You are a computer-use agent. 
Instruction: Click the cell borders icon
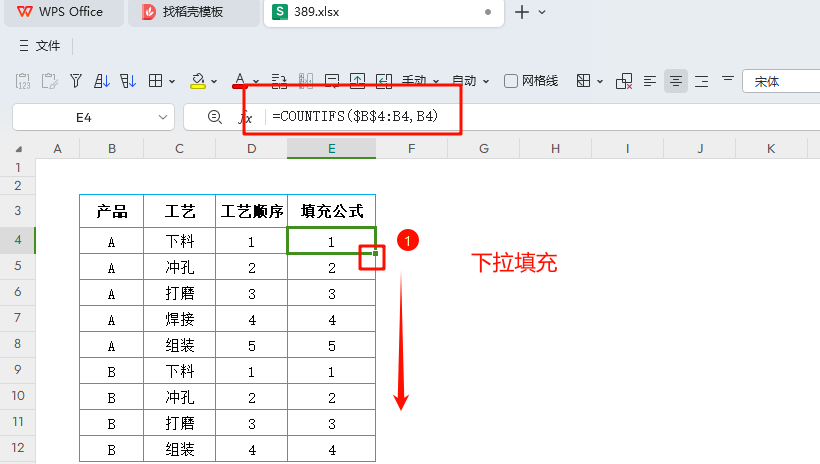pos(155,81)
